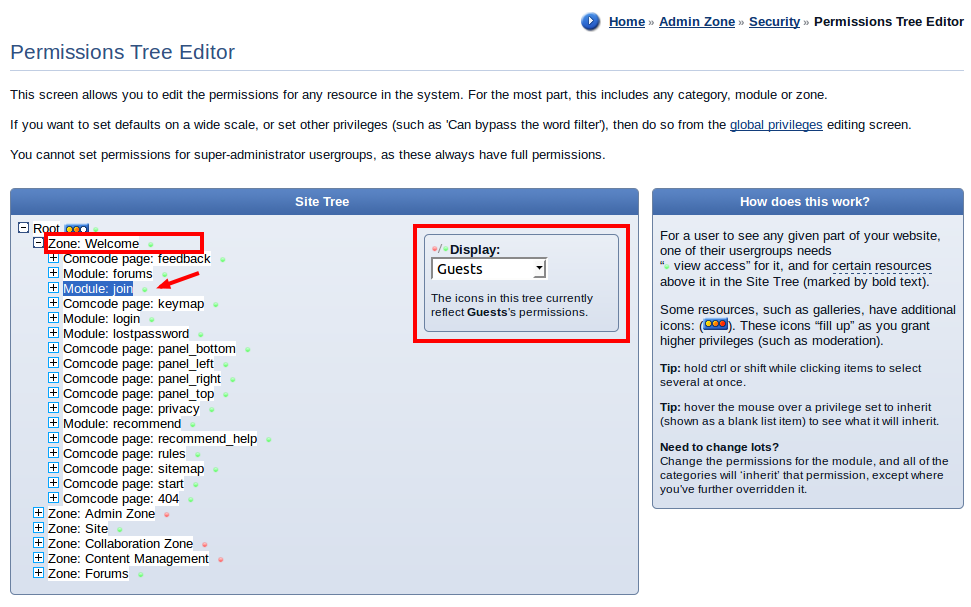Open the global privileges link
971x607 pixels.
point(776,125)
